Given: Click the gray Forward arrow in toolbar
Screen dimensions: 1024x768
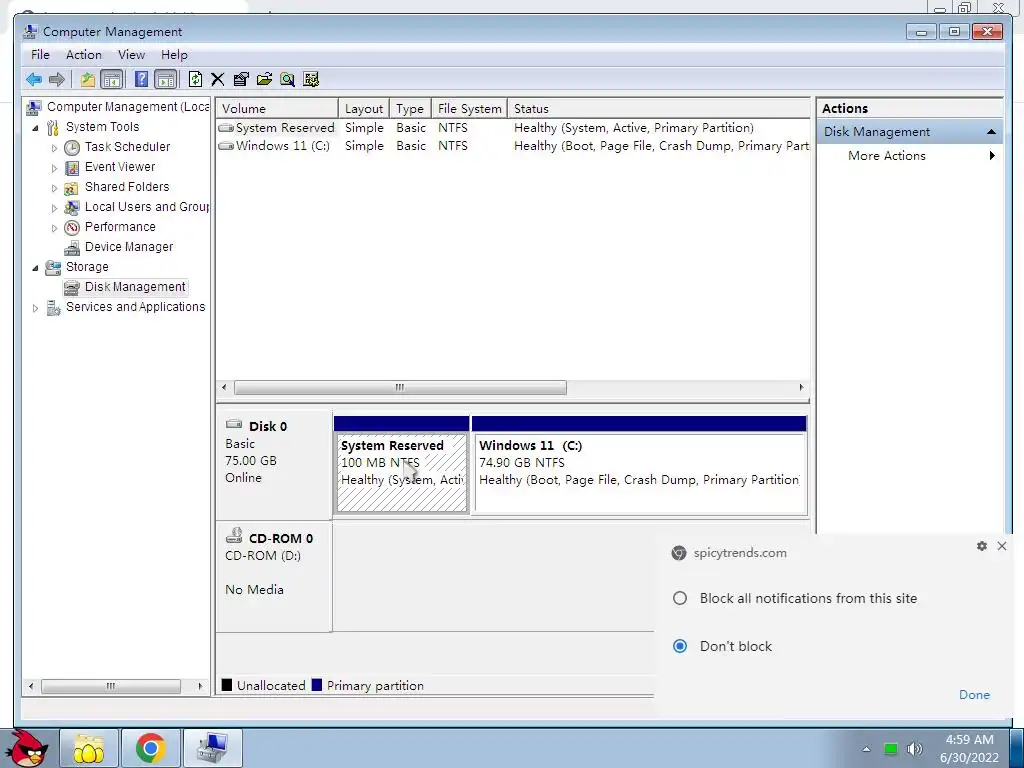Looking at the screenshot, I should (x=57, y=80).
